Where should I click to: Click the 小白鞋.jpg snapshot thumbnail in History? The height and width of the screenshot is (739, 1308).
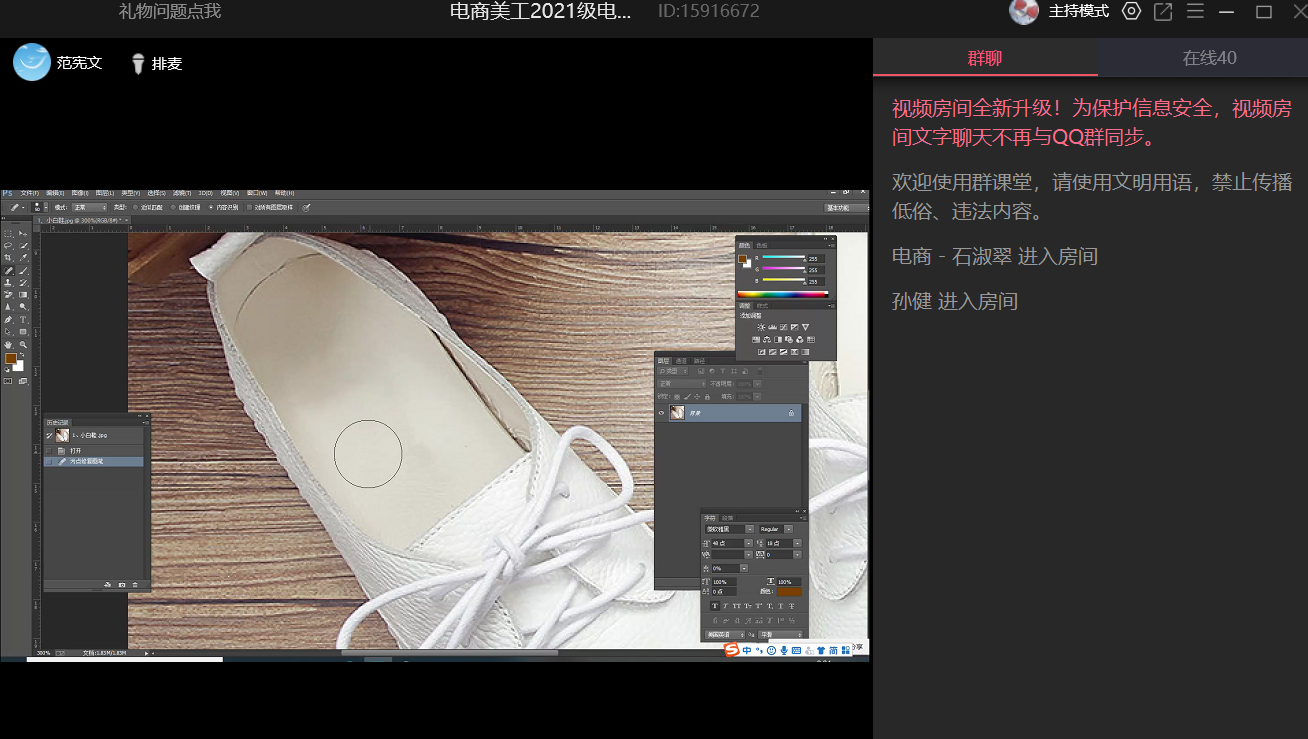(62, 436)
